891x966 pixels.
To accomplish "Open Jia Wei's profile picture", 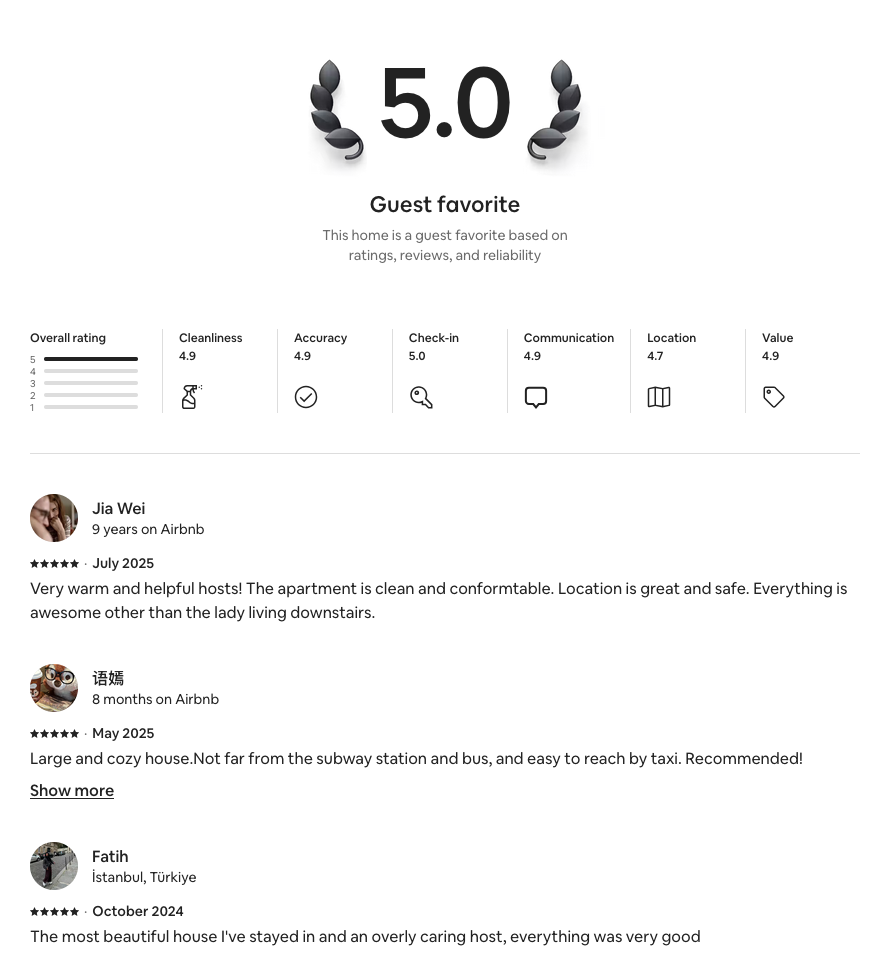I will coord(54,517).
